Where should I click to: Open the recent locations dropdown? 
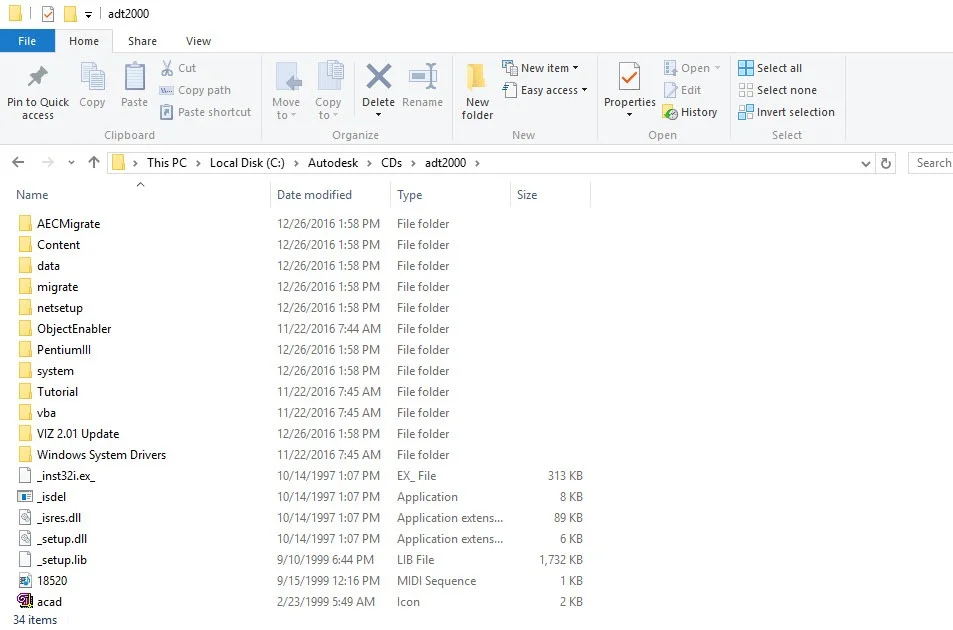coord(71,163)
